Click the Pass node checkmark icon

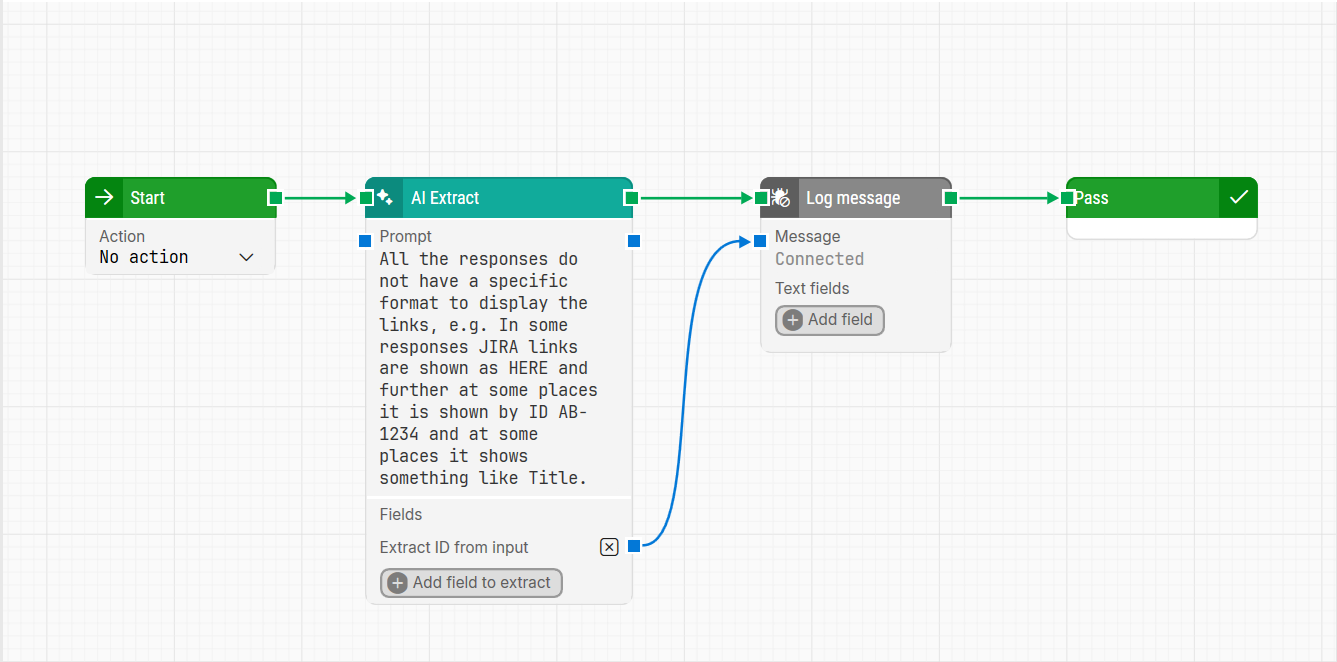1238,198
